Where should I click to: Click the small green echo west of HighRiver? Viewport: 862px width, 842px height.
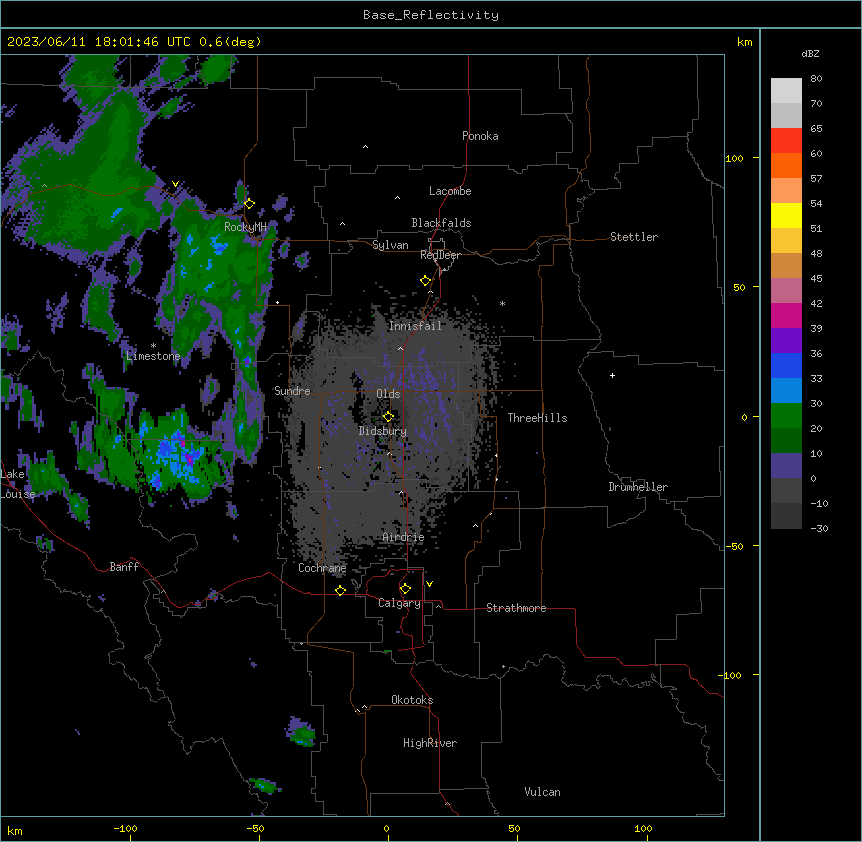pos(301,733)
